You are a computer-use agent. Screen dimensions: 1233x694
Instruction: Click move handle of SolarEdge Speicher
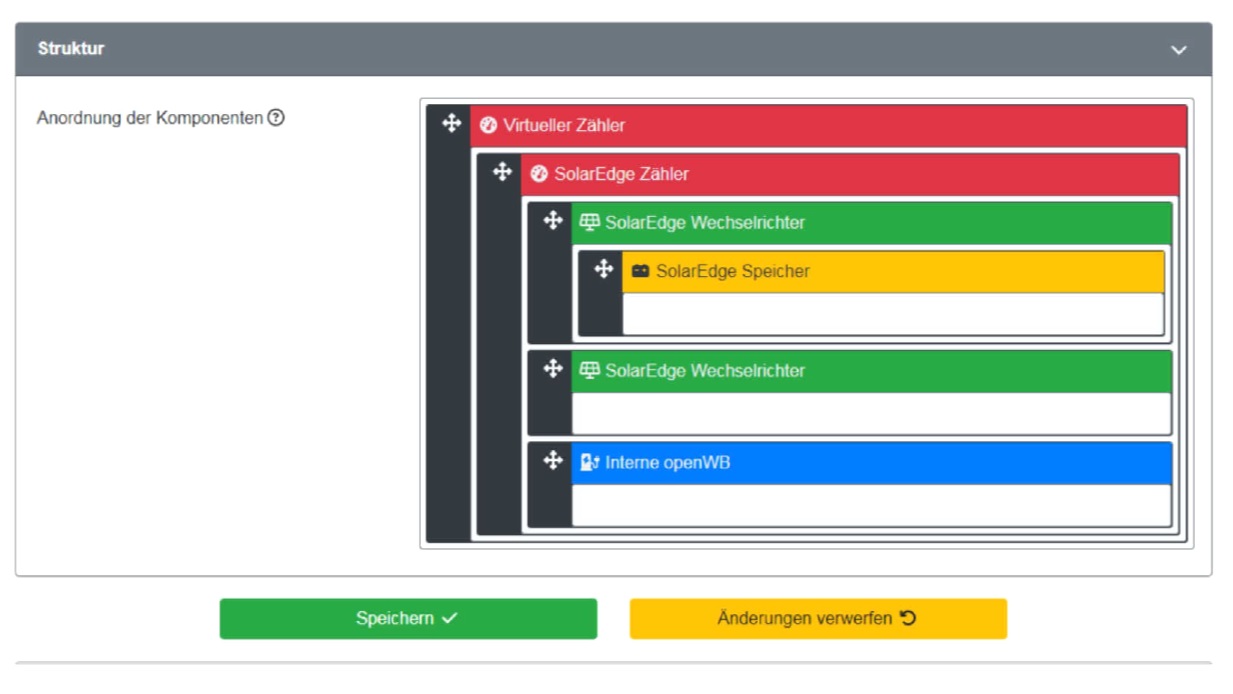pyautogui.click(x=603, y=268)
